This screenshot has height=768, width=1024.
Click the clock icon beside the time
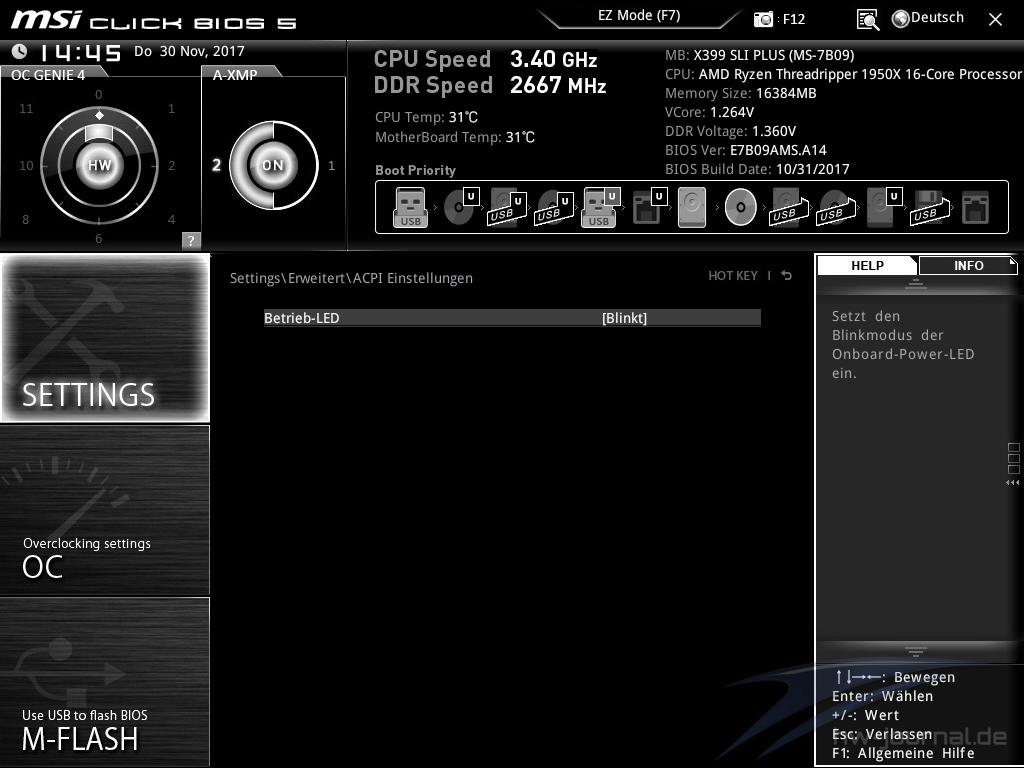click(x=20, y=51)
